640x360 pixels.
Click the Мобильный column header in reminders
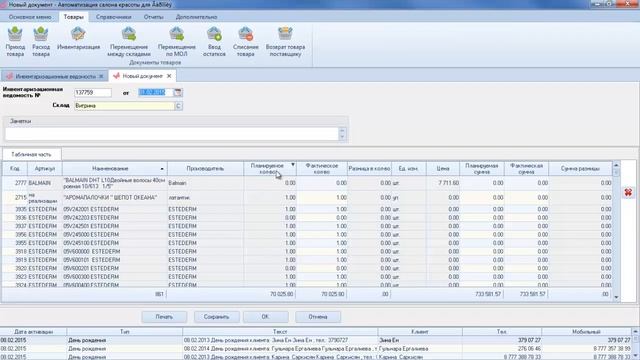tap(586, 332)
